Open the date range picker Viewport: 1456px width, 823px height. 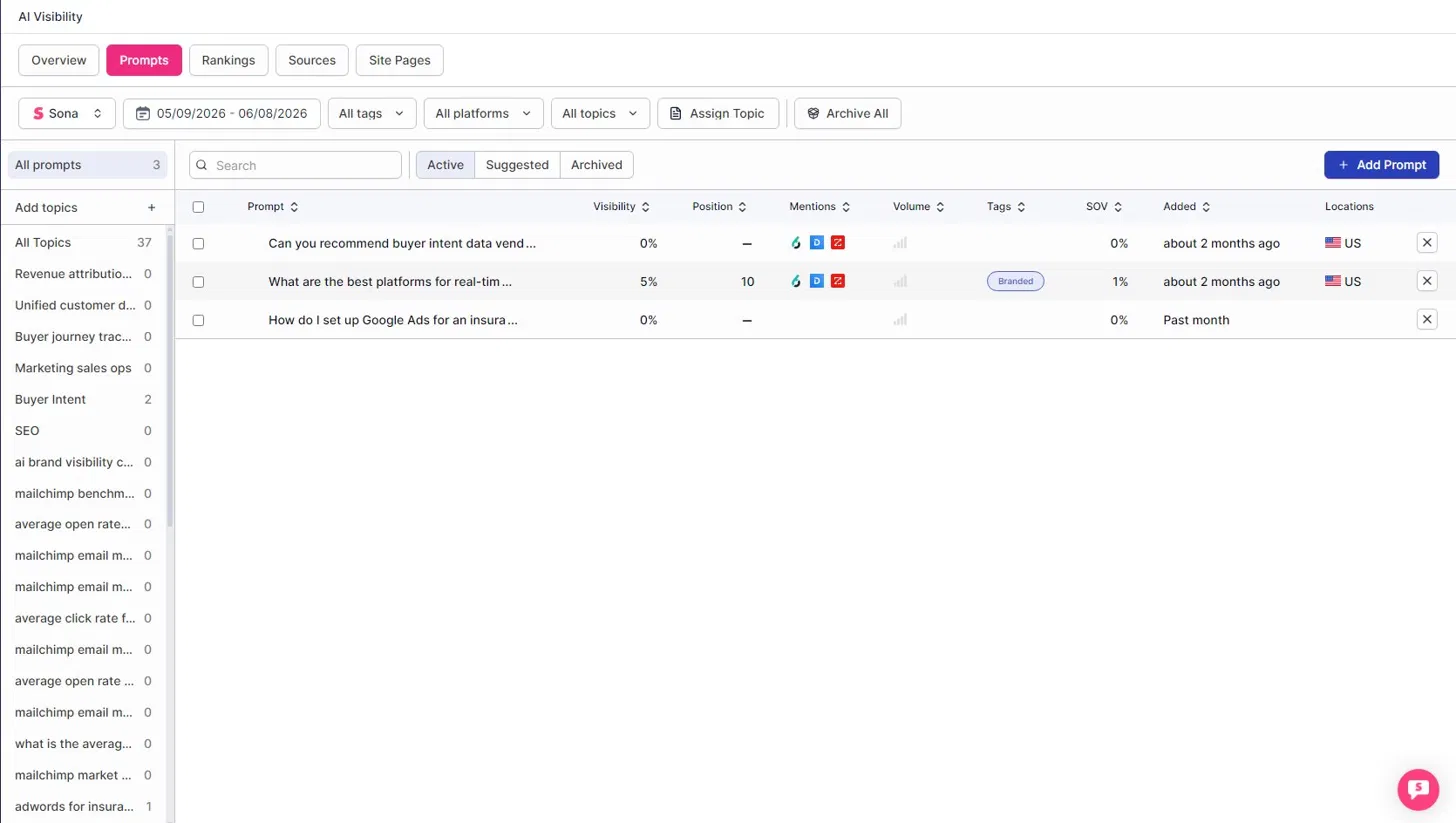[222, 114]
